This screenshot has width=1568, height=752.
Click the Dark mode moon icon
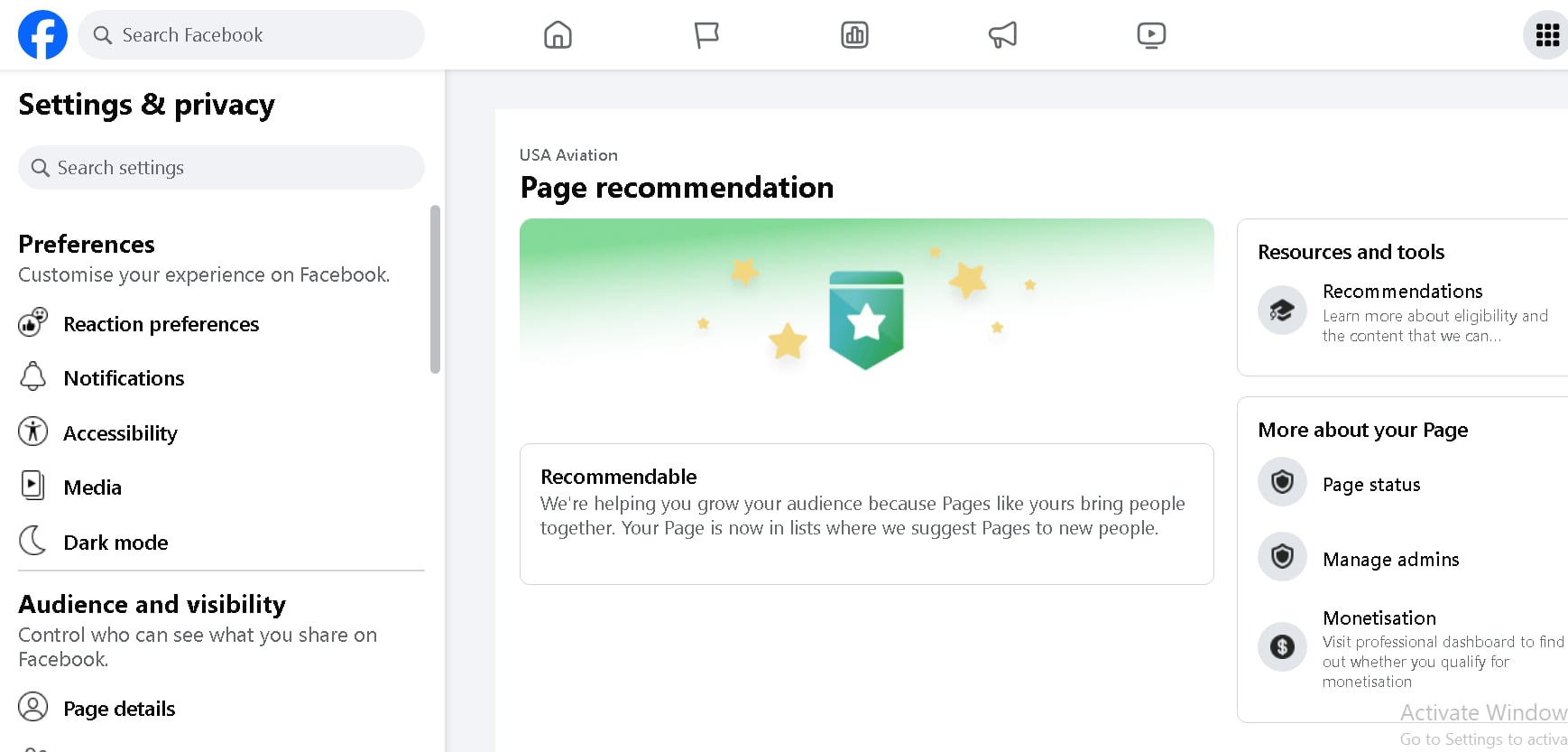point(32,541)
